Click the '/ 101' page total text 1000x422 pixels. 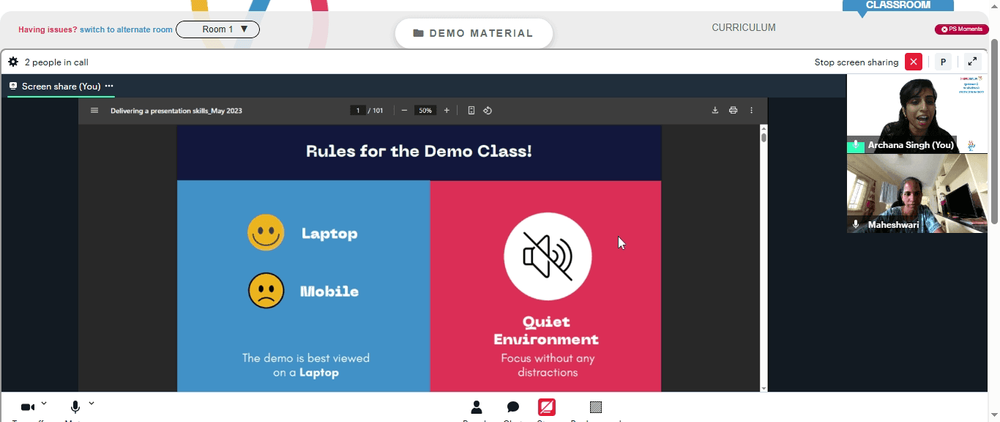[375, 111]
